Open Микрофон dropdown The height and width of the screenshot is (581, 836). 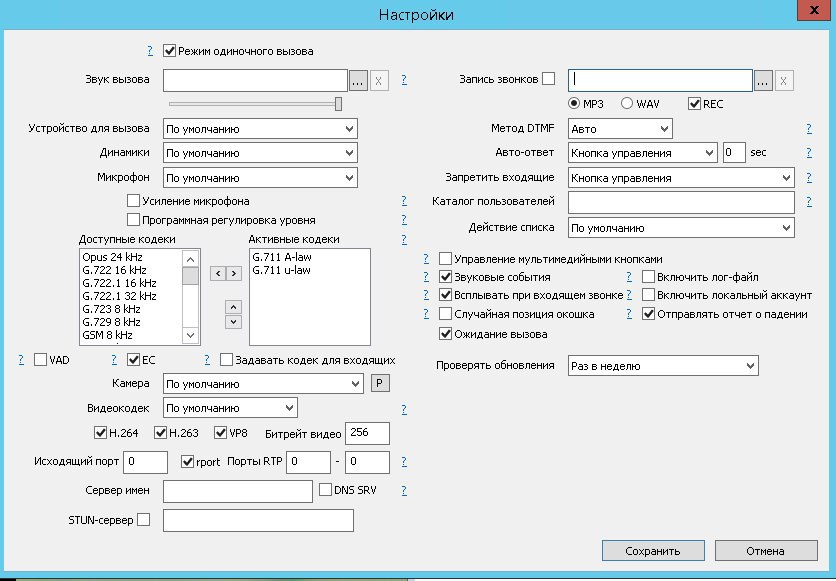tap(260, 177)
